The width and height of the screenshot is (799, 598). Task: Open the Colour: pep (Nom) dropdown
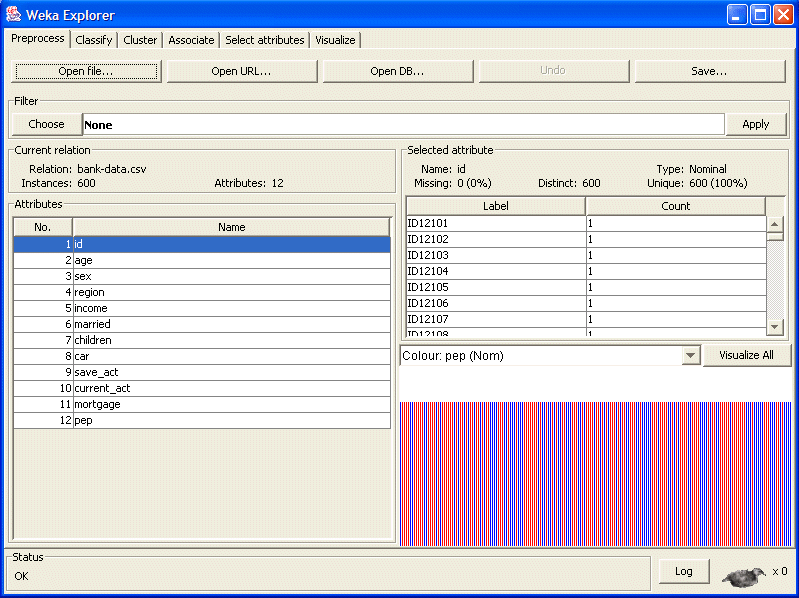[689, 356]
